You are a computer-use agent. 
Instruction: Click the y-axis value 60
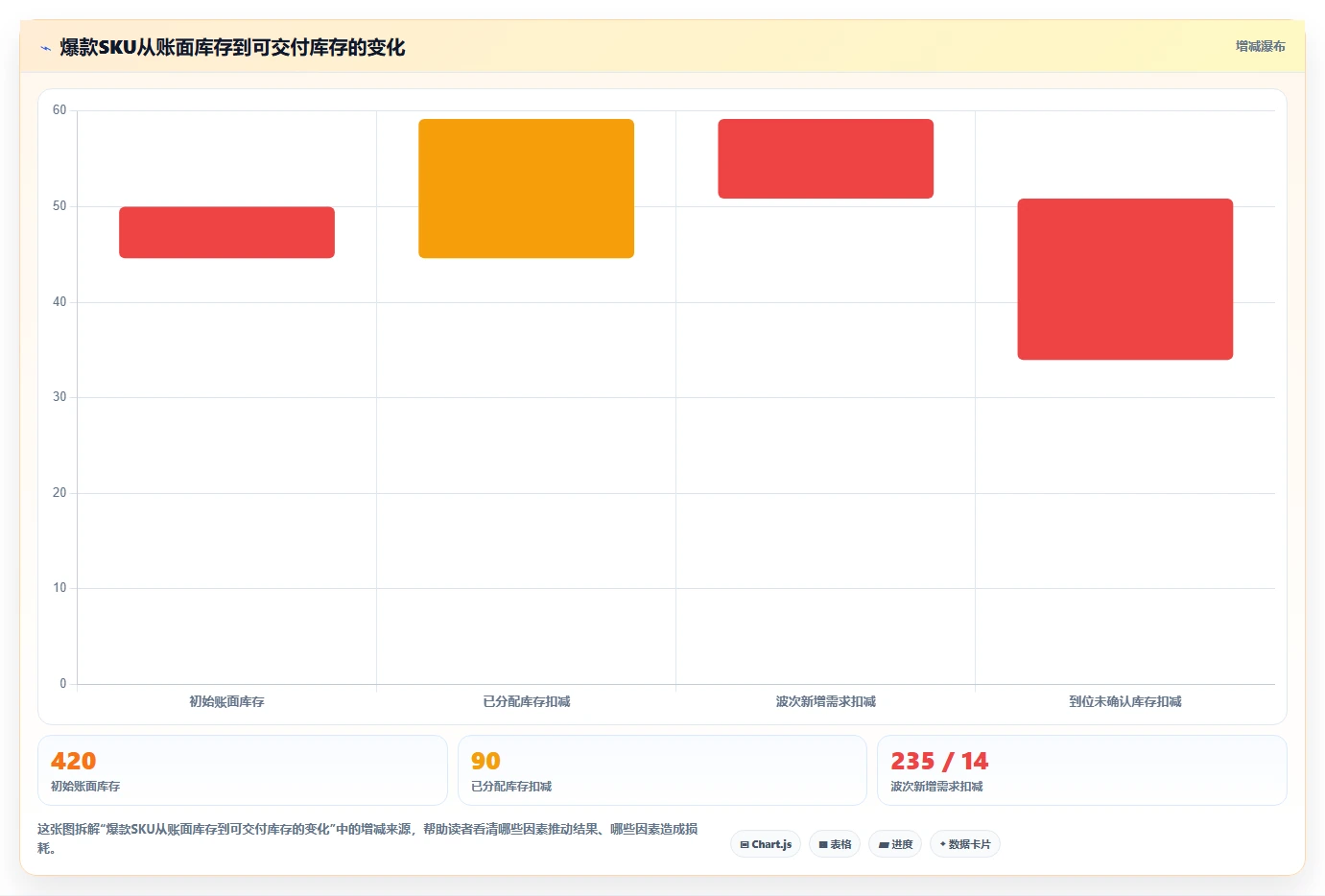[59, 110]
